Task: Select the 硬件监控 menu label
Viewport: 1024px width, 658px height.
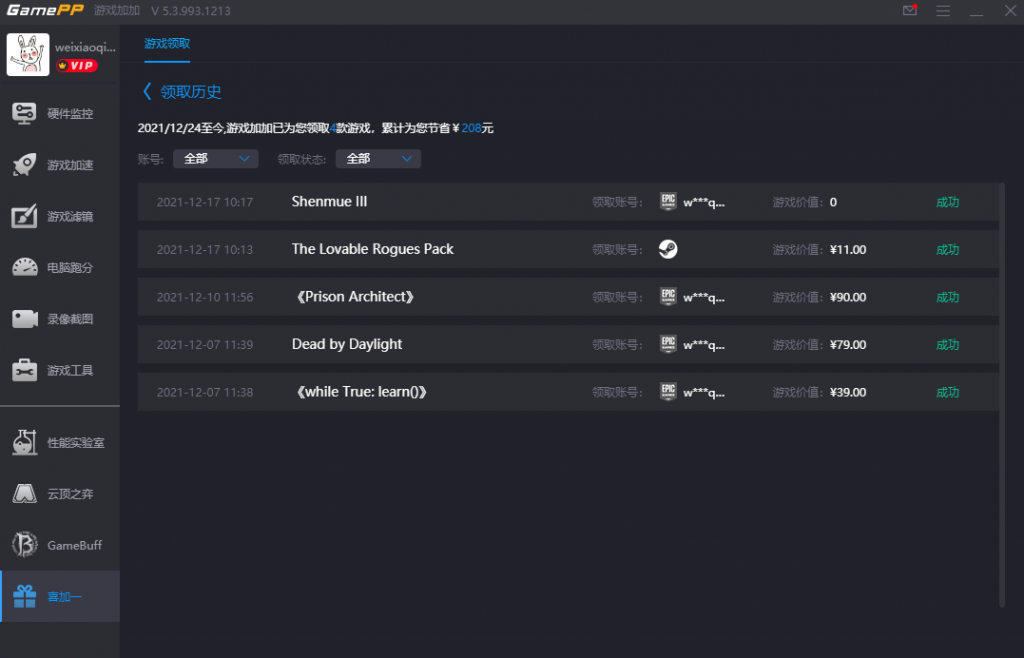Action: click(x=70, y=114)
